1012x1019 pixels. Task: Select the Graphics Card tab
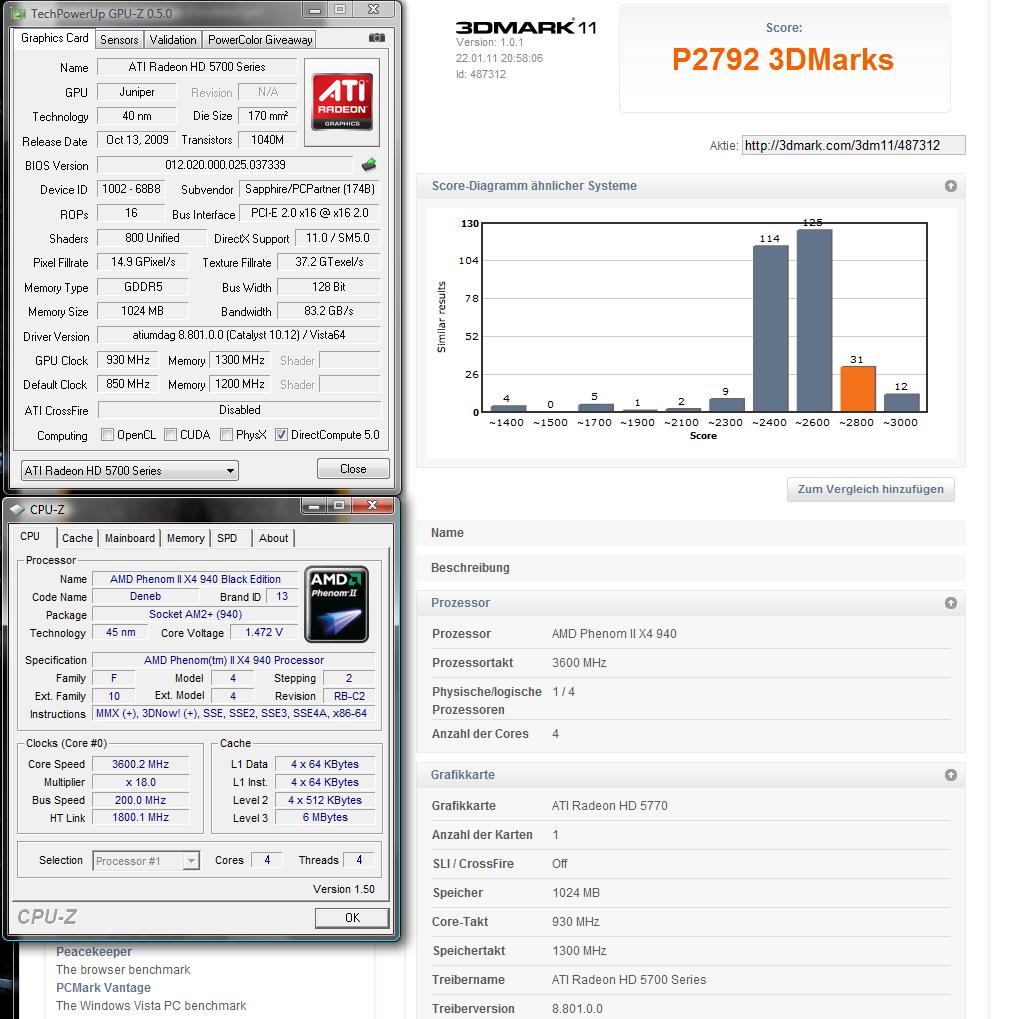click(x=55, y=38)
